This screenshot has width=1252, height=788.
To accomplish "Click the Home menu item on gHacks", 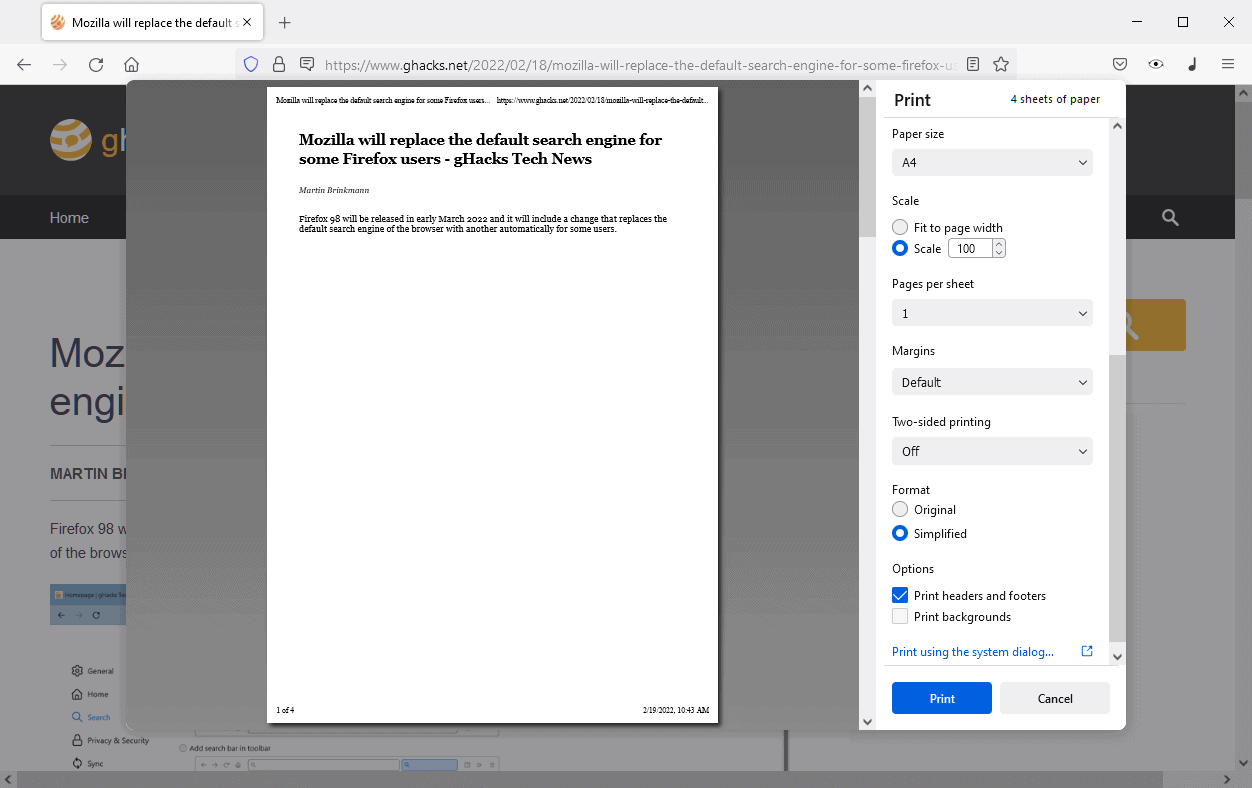I will pos(69,218).
